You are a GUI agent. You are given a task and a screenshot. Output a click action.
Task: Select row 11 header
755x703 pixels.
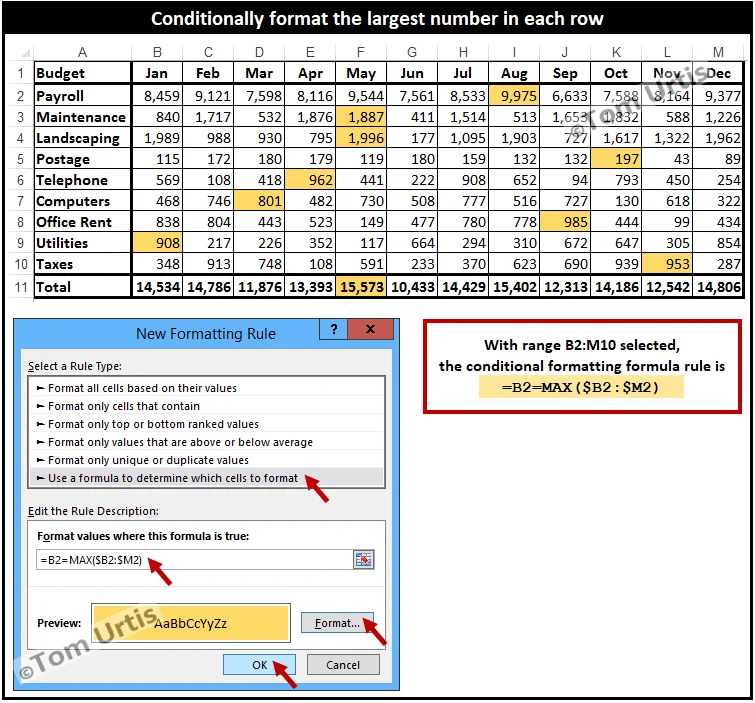(20, 287)
